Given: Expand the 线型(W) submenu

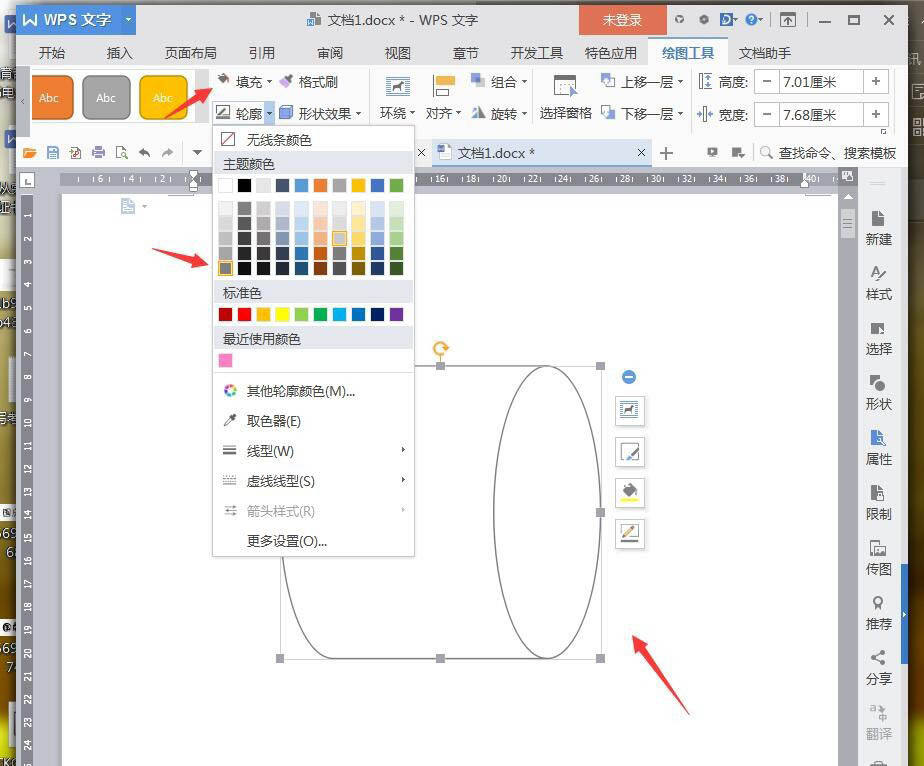Looking at the screenshot, I should click(x=313, y=451).
